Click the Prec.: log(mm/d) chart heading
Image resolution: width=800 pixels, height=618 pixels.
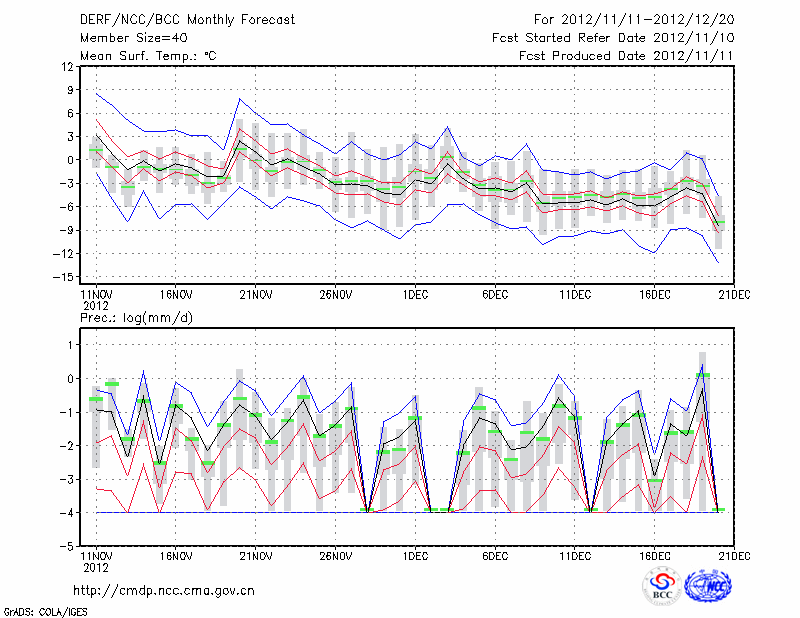[139, 318]
